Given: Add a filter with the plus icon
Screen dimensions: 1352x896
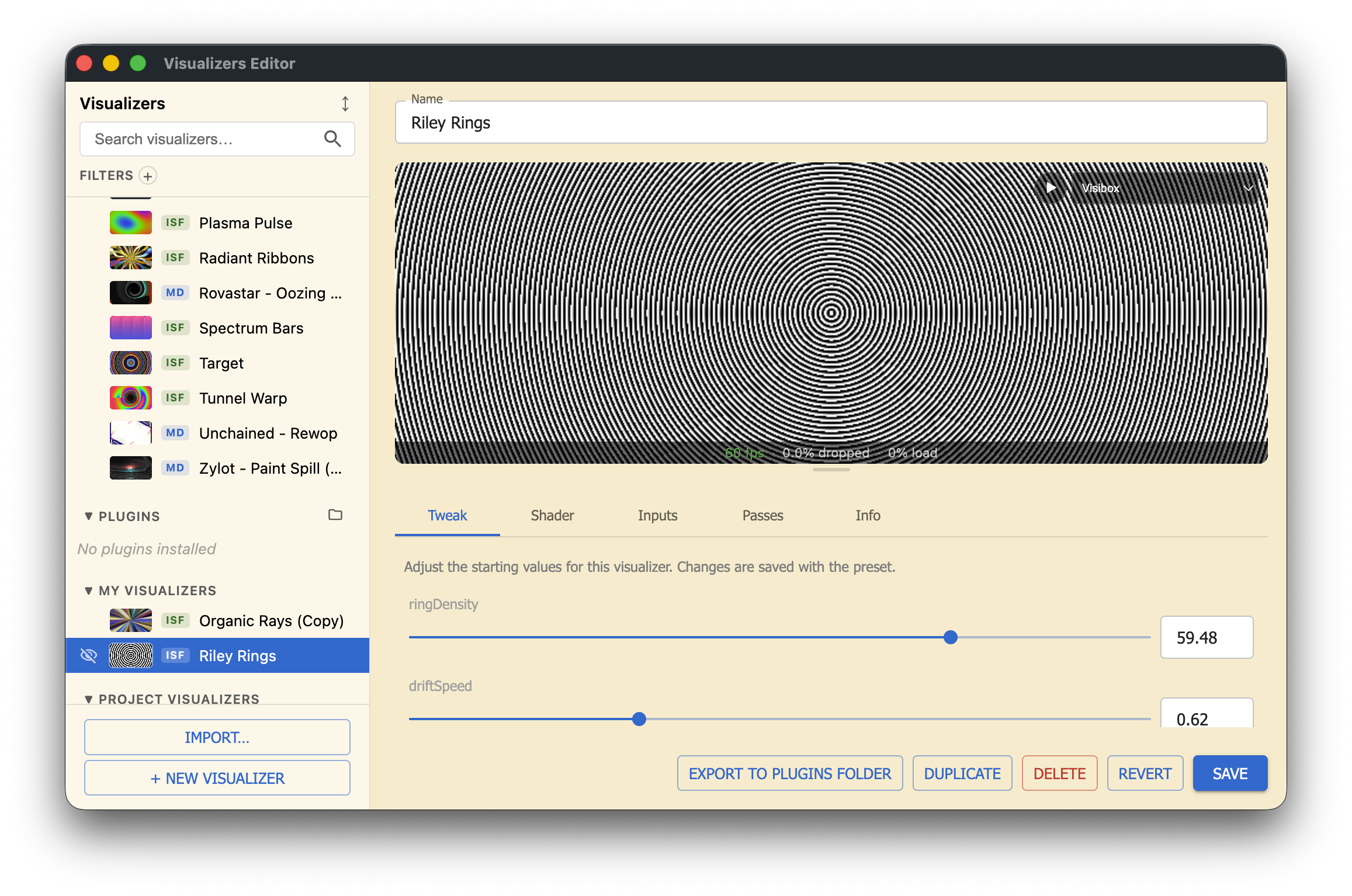Looking at the screenshot, I should [x=148, y=176].
